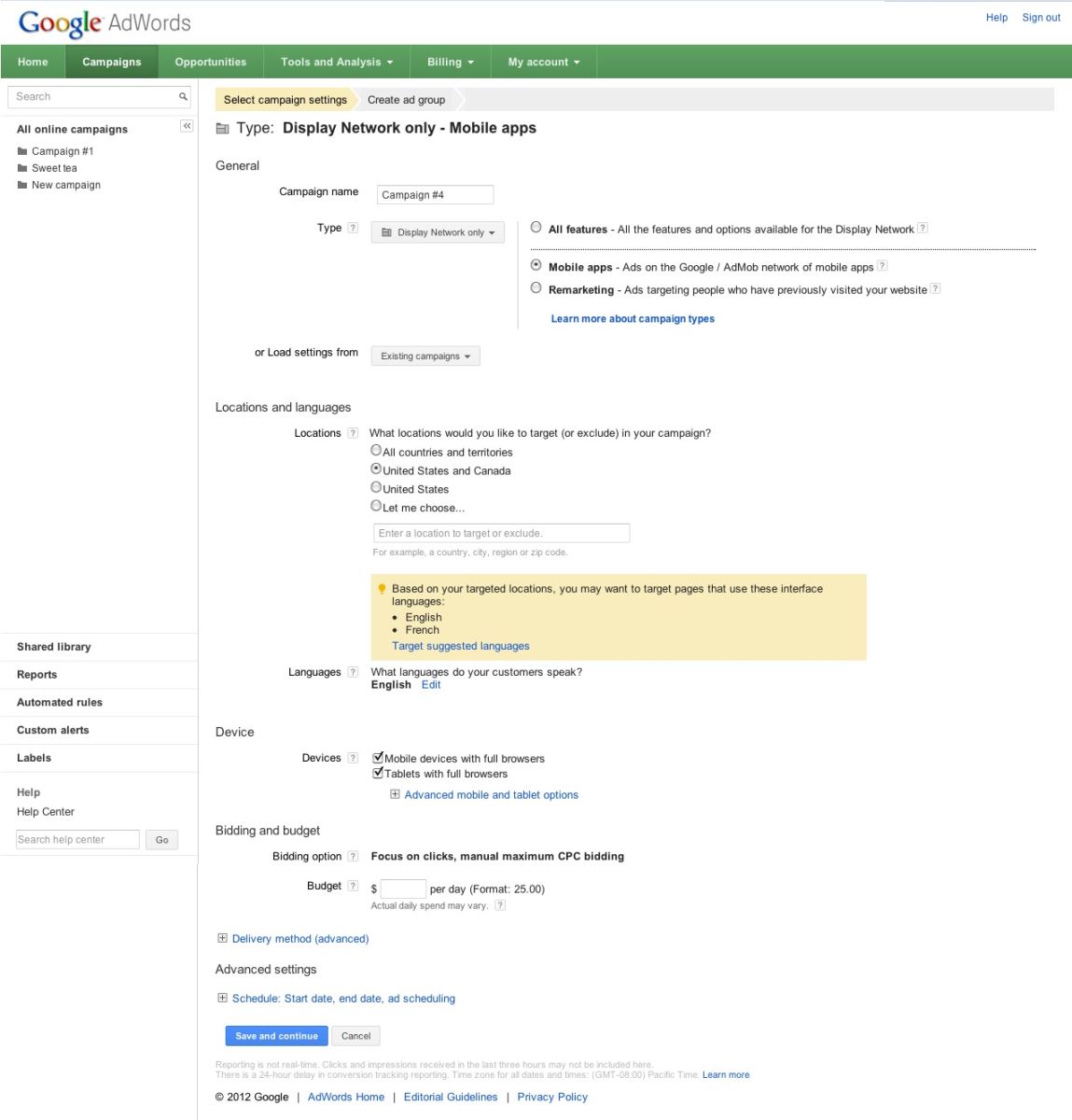Image resolution: width=1072 pixels, height=1120 pixels.
Task: Enable the Remarketing campaign type
Action: [535, 287]
